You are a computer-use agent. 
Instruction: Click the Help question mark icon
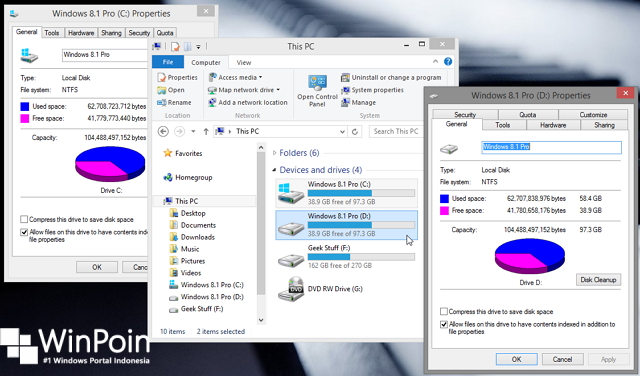448,62
